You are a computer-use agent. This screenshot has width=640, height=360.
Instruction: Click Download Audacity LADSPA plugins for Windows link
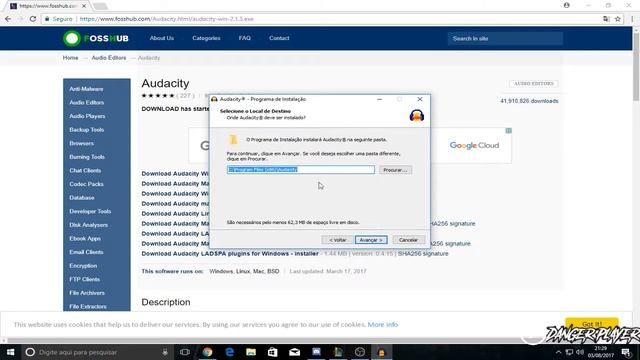230,253
